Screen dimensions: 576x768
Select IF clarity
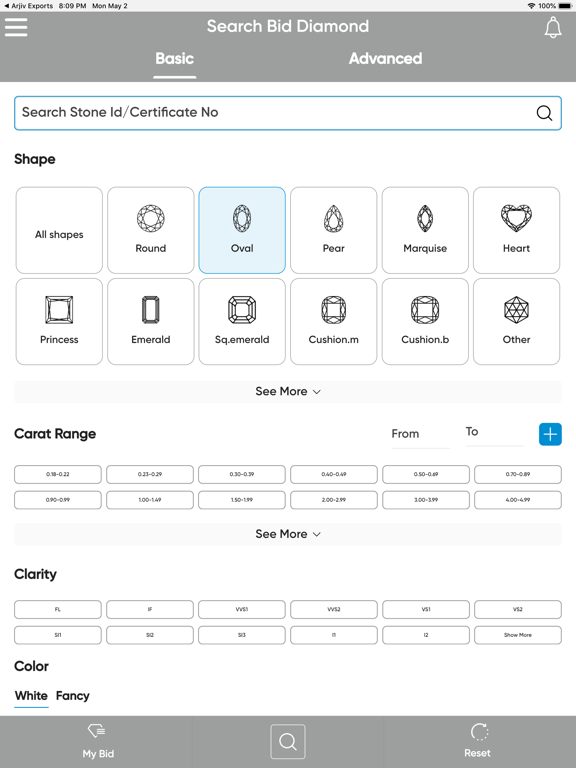150,610
